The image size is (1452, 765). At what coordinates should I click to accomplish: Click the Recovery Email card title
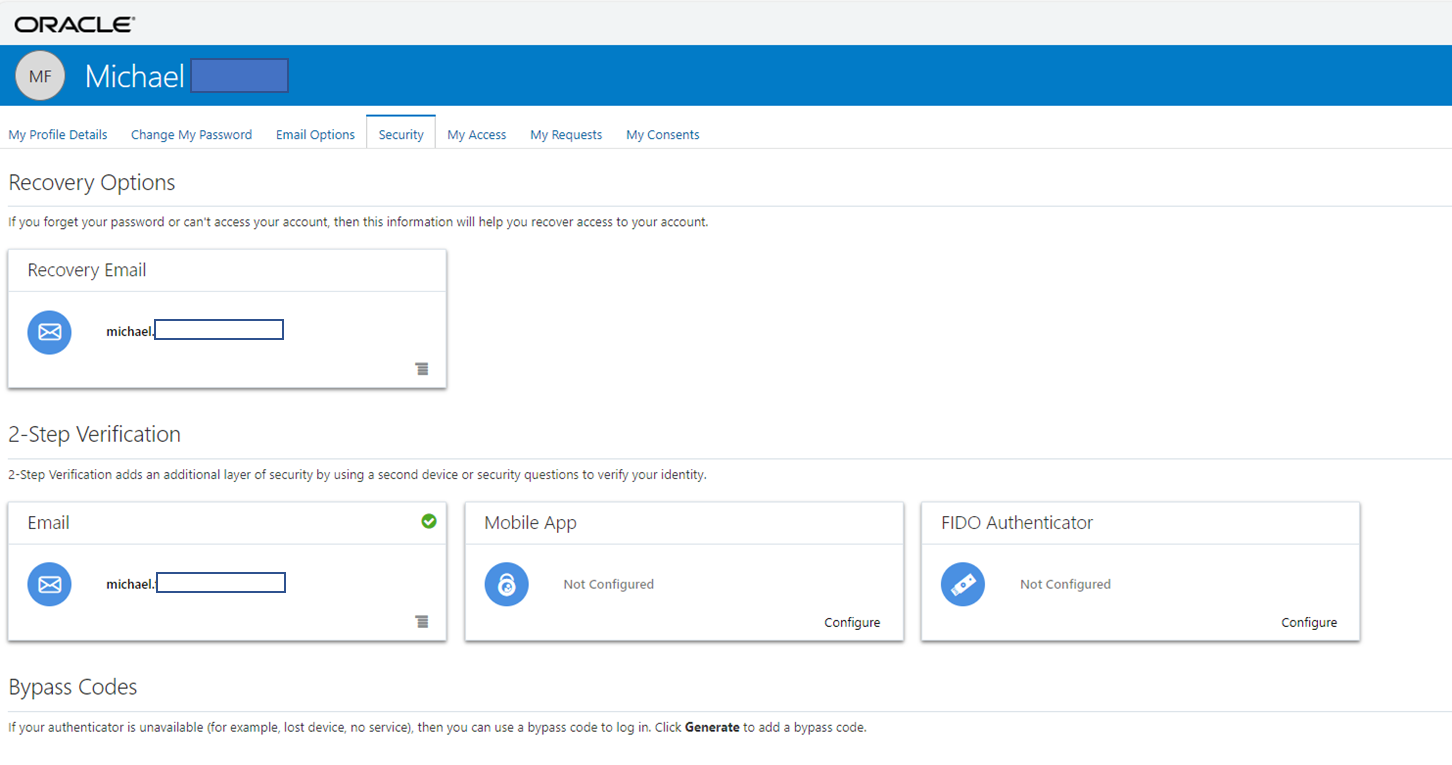click(x=87, y=270)
